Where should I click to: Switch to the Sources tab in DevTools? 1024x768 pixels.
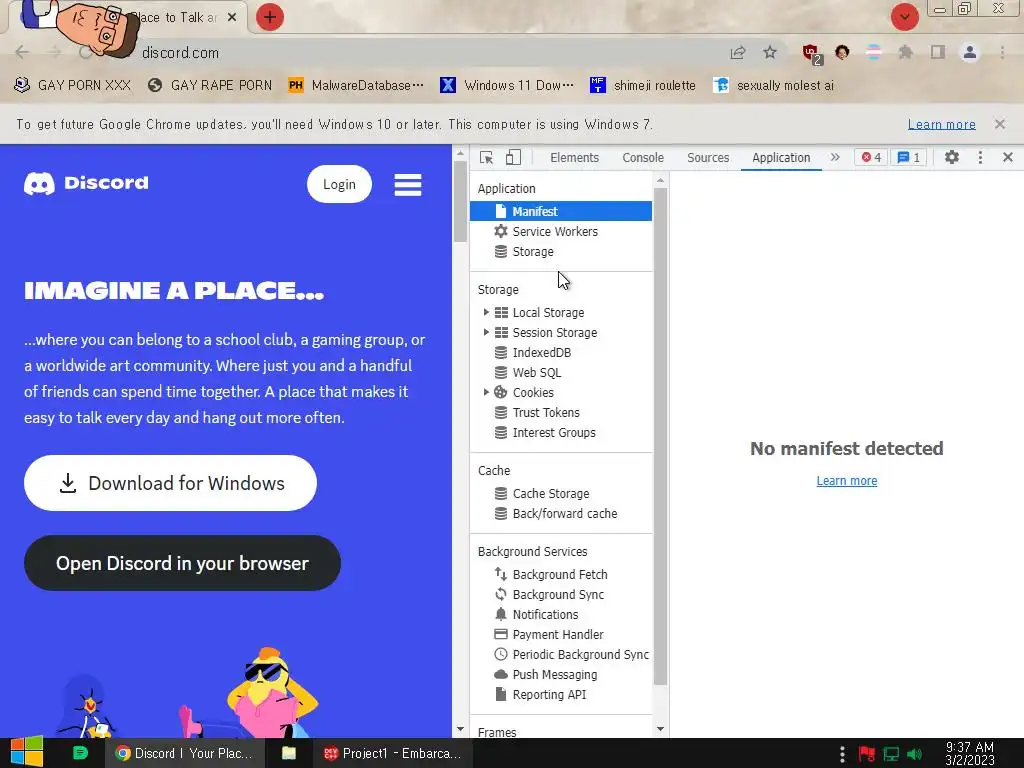tap(708, 157)
